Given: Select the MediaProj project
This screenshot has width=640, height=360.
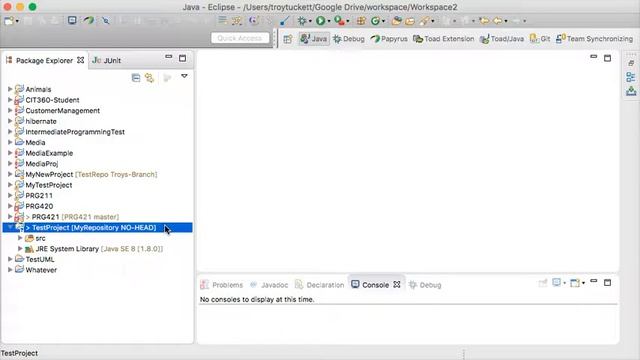Looking at the screenshot, I should 42,164.
